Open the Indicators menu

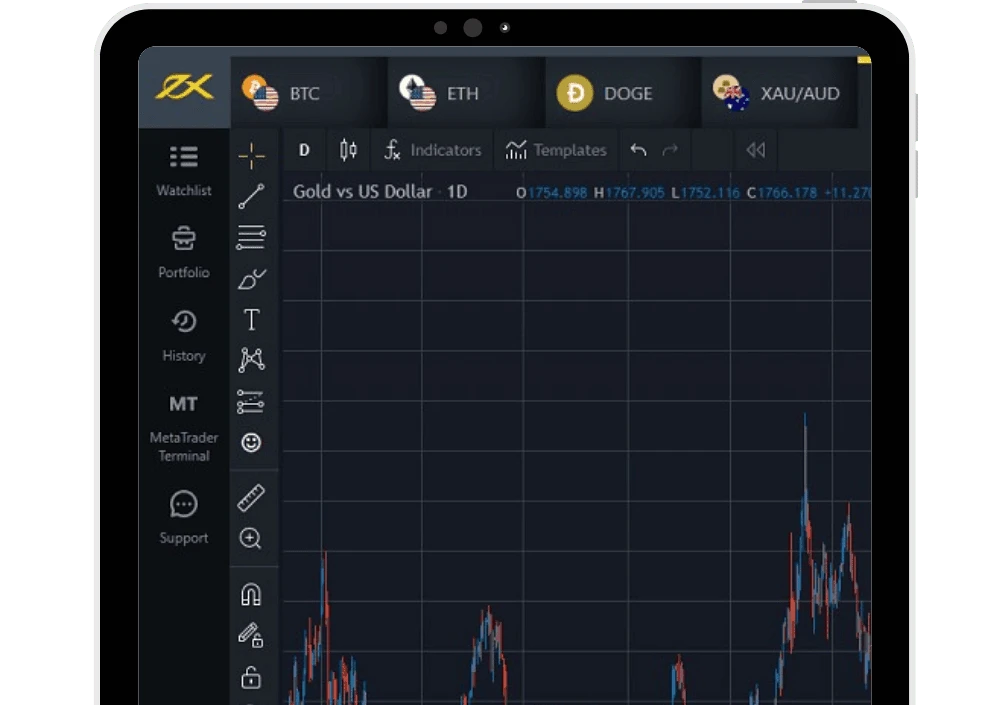(x=433, y=150)
